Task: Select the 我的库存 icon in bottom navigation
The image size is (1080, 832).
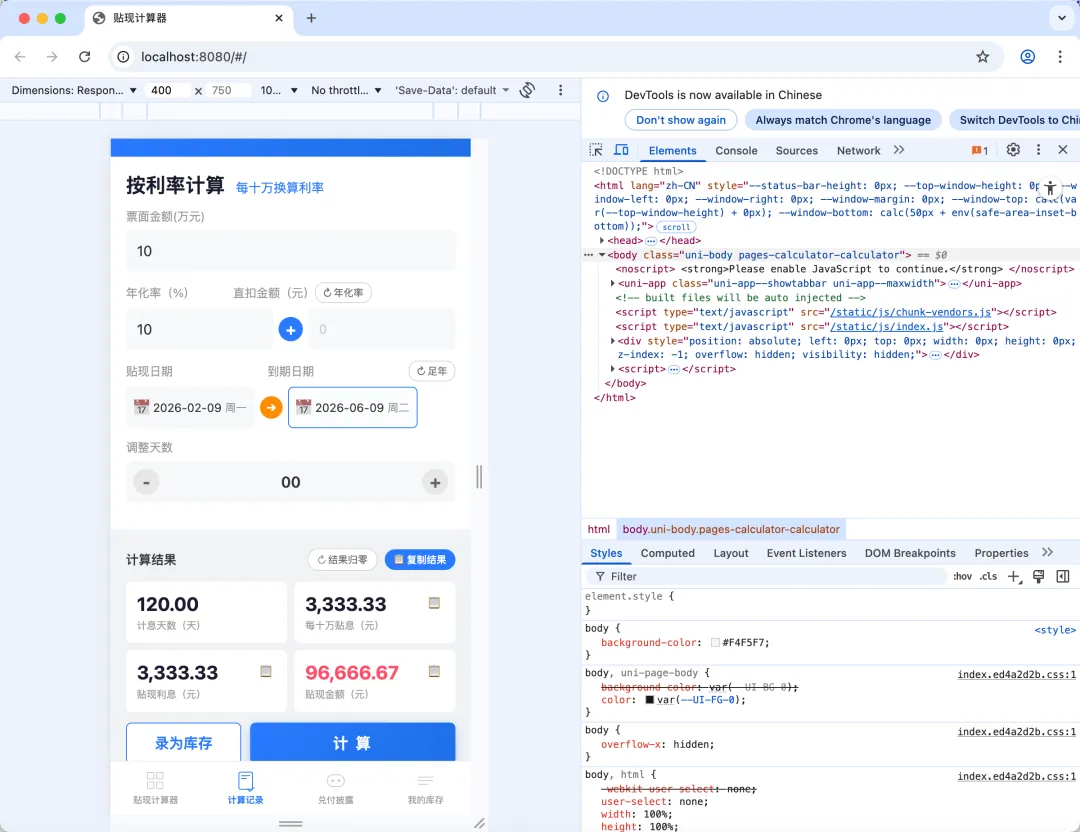Action: 425,780
